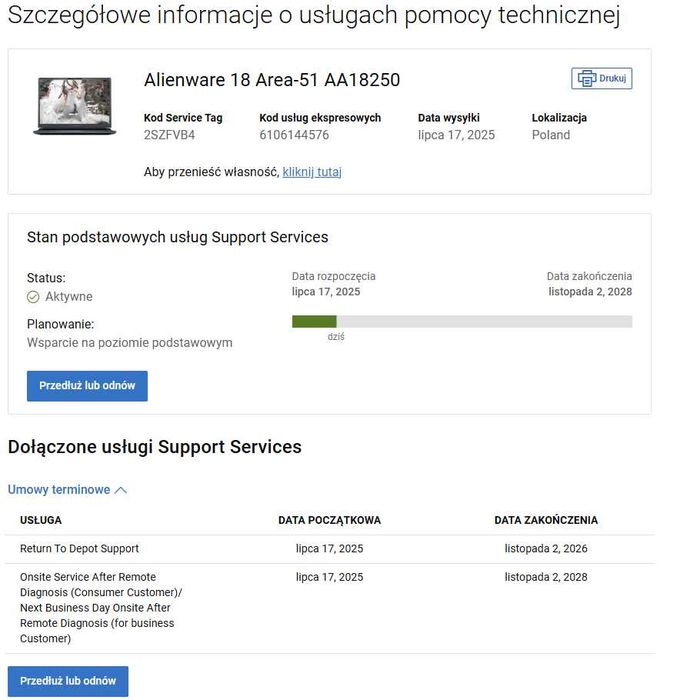
Task: Click start date of Onsite Service row
Action: (x=330, y=577)
